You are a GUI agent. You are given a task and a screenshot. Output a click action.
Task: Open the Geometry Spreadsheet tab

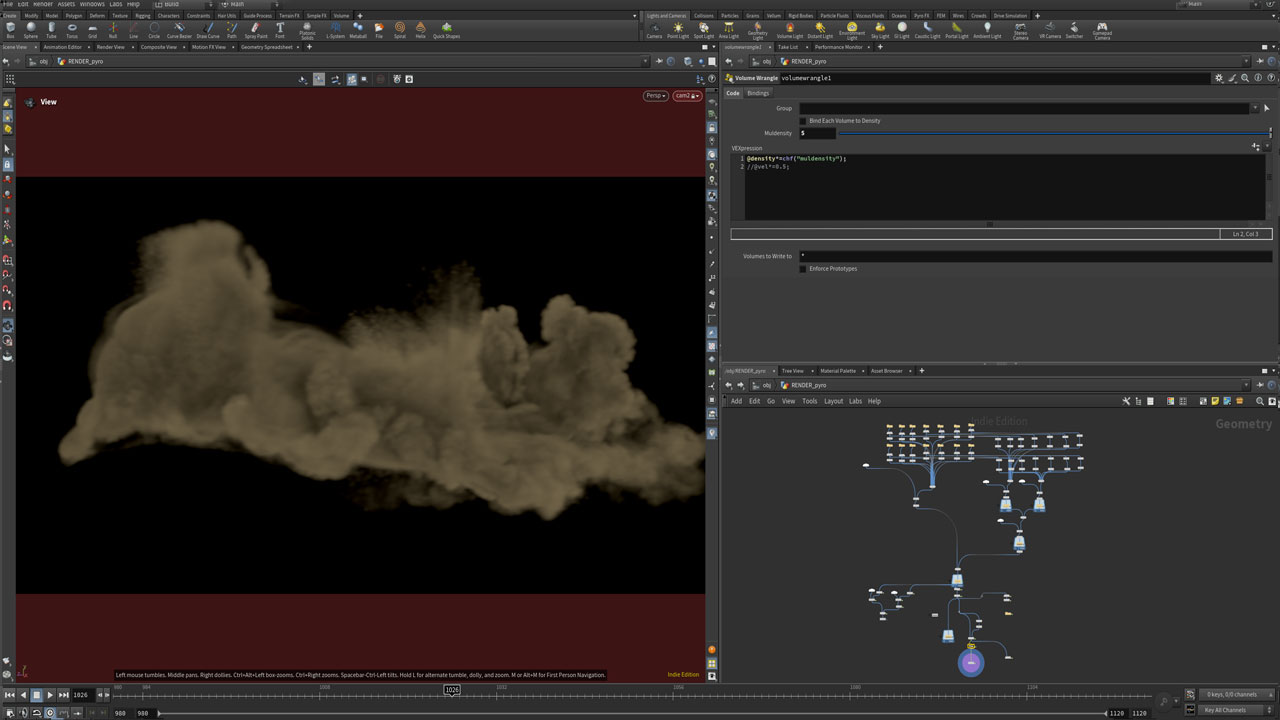coord(267,47)
